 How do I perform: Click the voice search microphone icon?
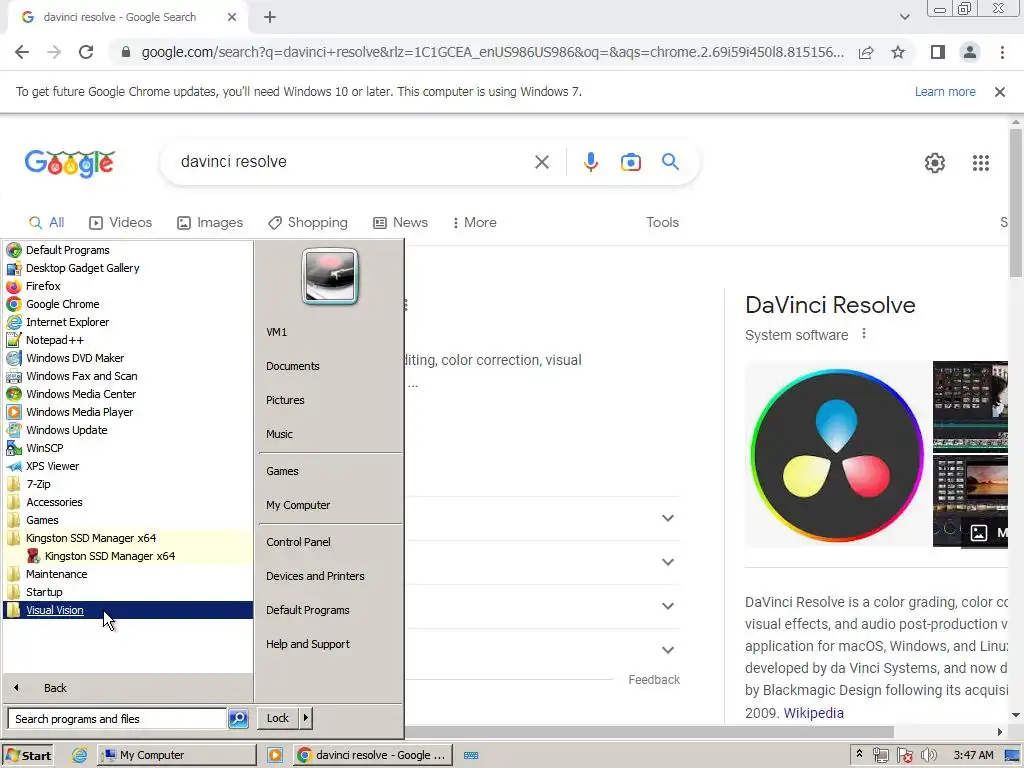coord(590,162)
